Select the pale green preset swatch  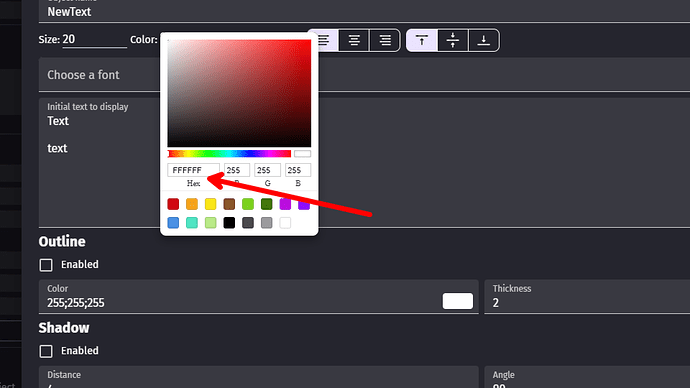(210, 223)
